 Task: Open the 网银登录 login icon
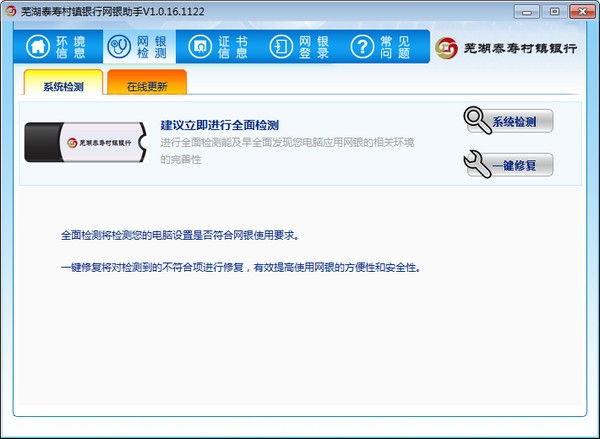coord(281,47)
